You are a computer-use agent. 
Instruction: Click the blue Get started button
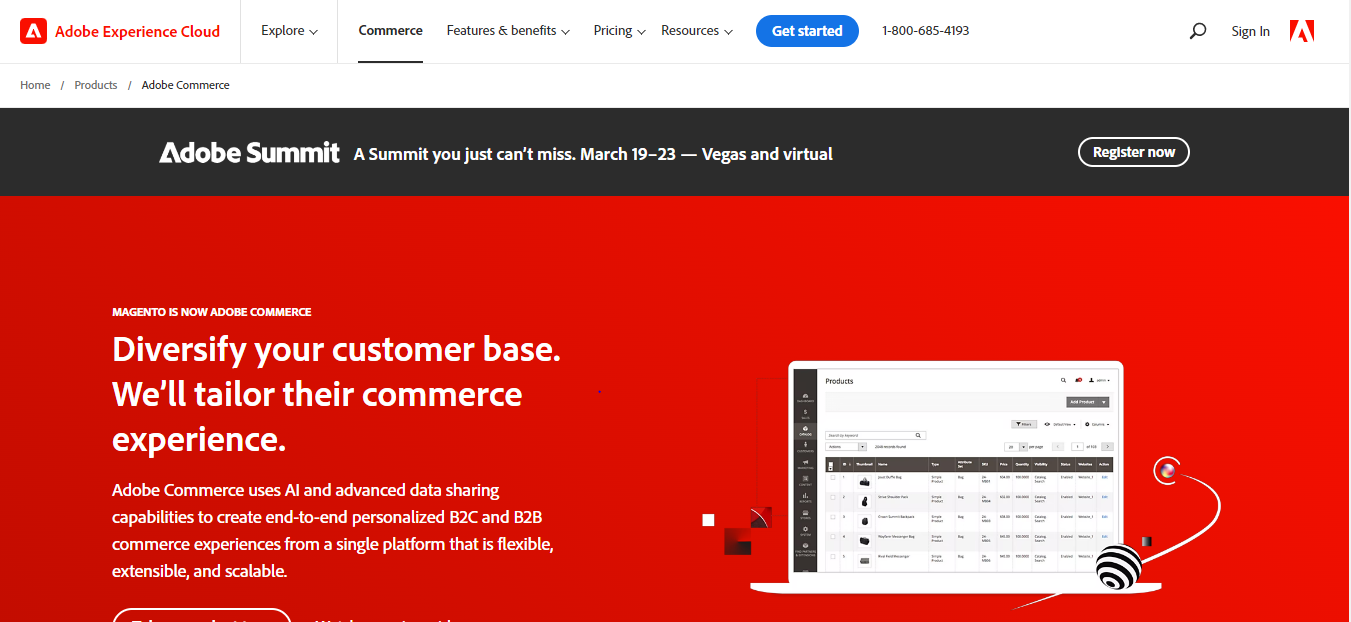tap(807, 31)
